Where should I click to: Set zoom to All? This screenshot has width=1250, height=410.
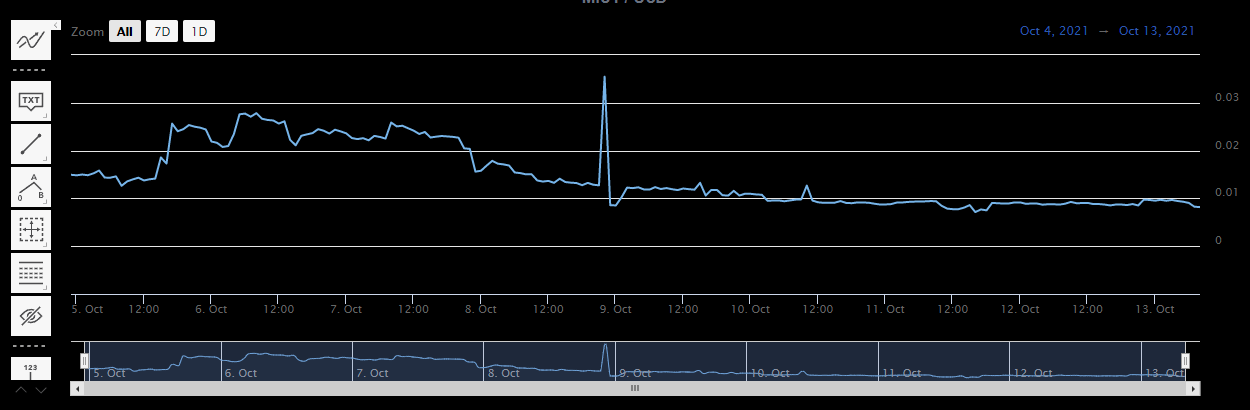(x=124, y=32)
